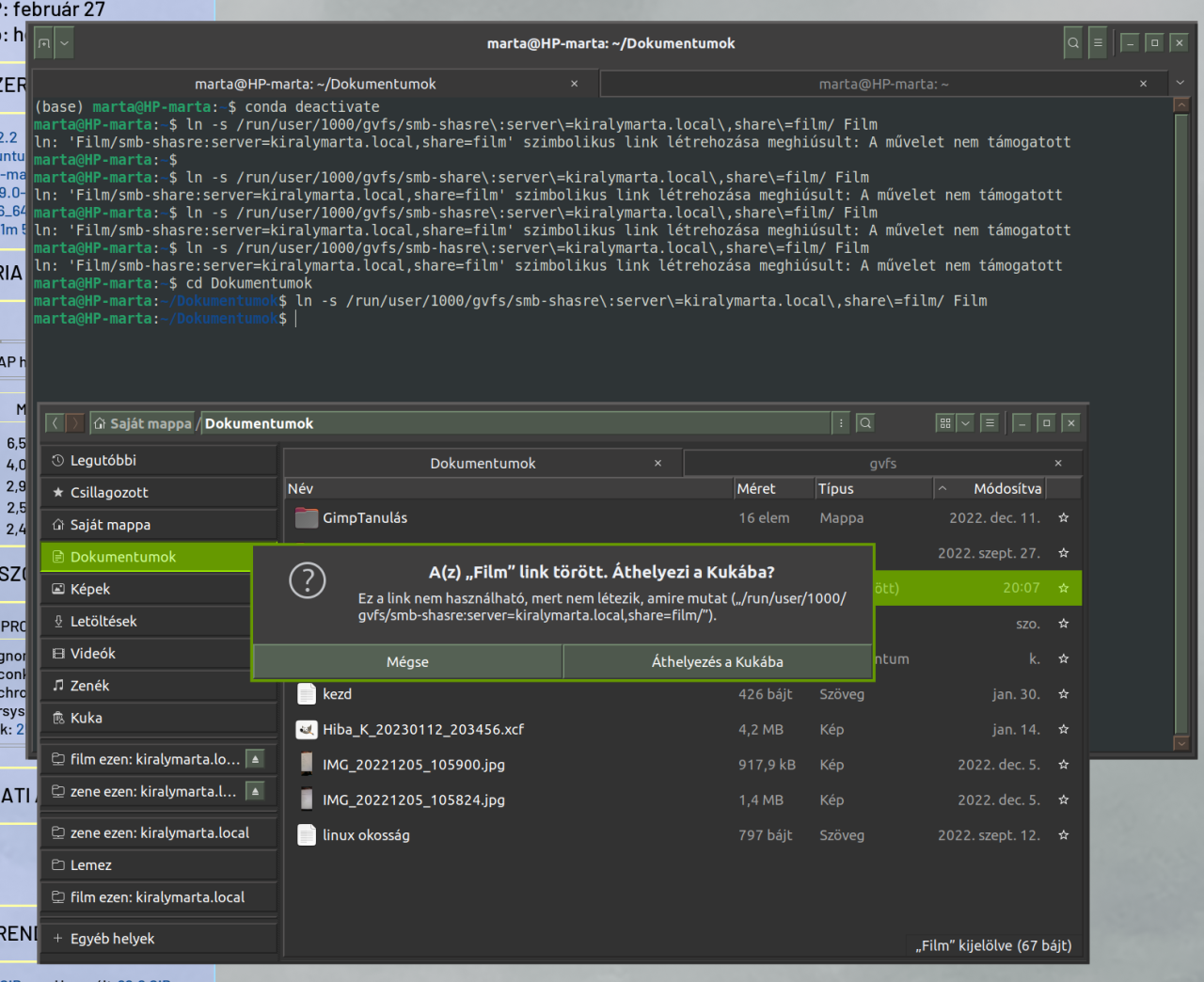Image resolution: width=1204 pixels, height=982 pixels.
Task: Open terminal hamburger menu
Action: pos(1098,43)
